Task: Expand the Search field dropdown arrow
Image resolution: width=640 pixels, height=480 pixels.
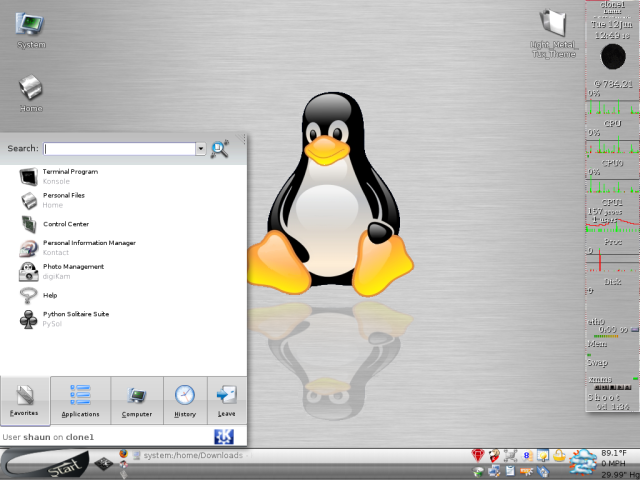Action: pos(200,149)
